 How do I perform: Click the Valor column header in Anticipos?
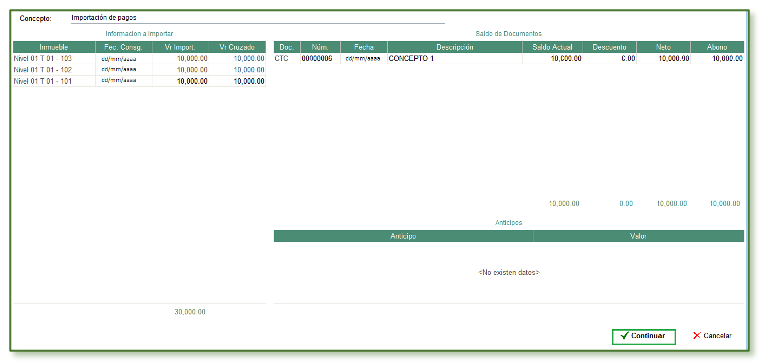point(639,236)
